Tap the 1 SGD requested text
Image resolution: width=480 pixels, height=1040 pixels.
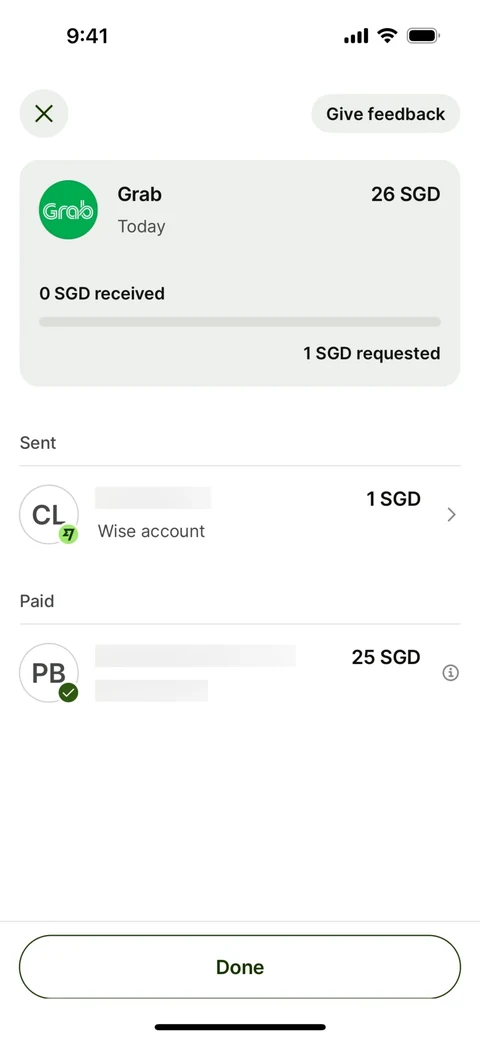coord(372,354)
